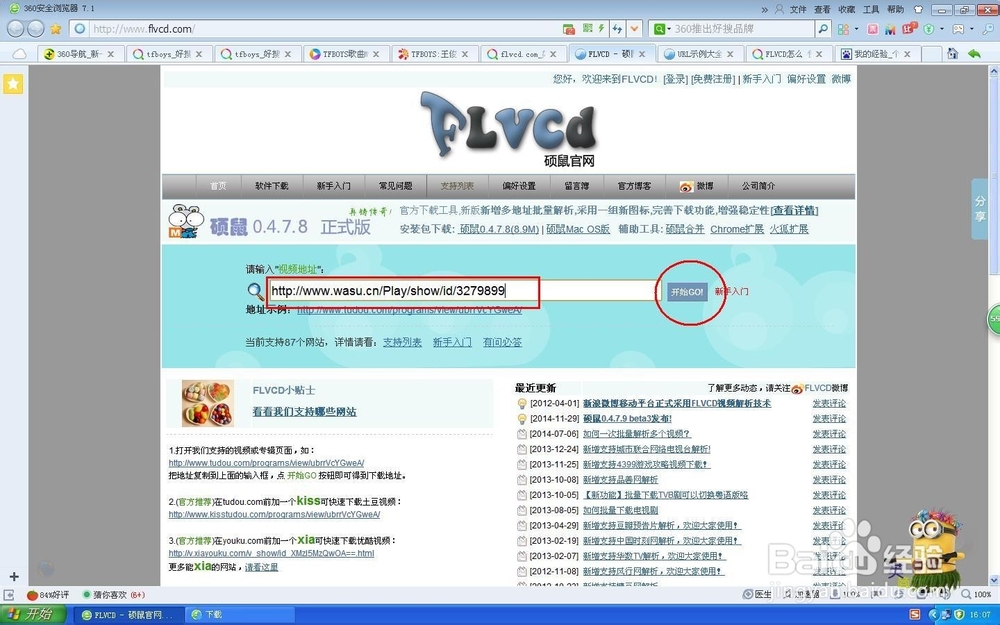Click the 开始GO! button
This screenshot has width=1000, height=625.
pos(686,291)
